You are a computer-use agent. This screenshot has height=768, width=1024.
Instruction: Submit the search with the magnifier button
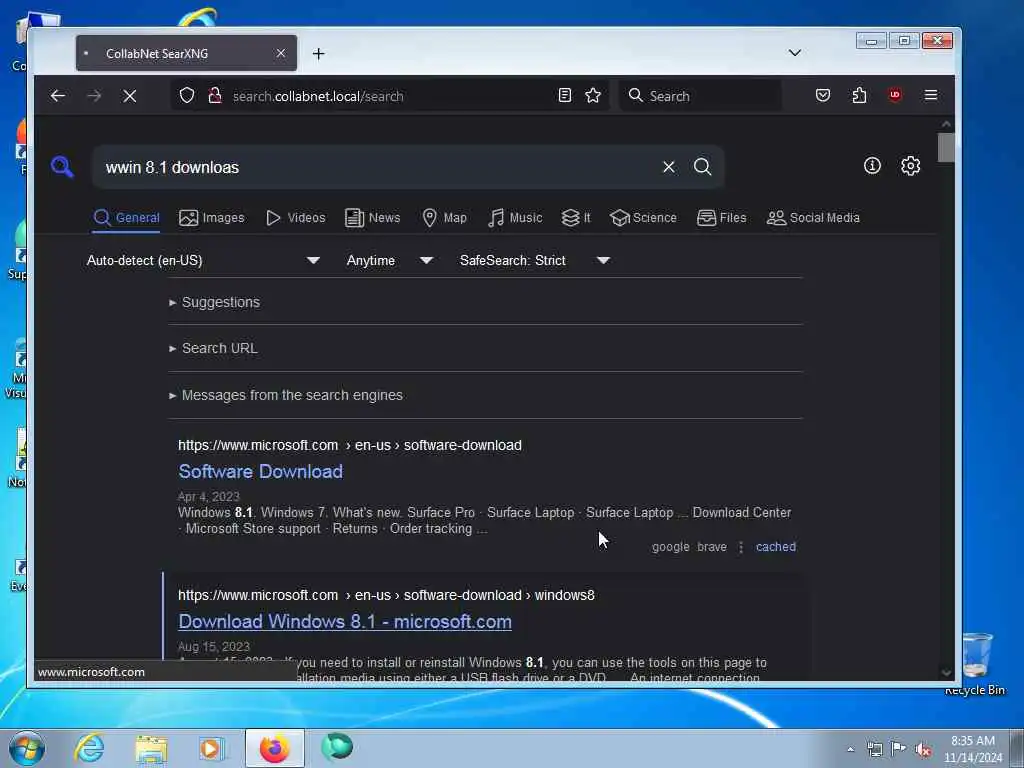click(703, 167)
